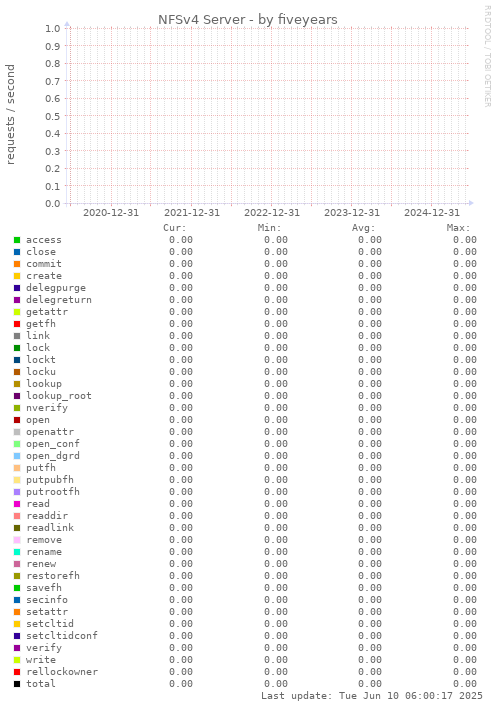
Task: Click the lookup_root legend label
Action: tap(59, 396)
